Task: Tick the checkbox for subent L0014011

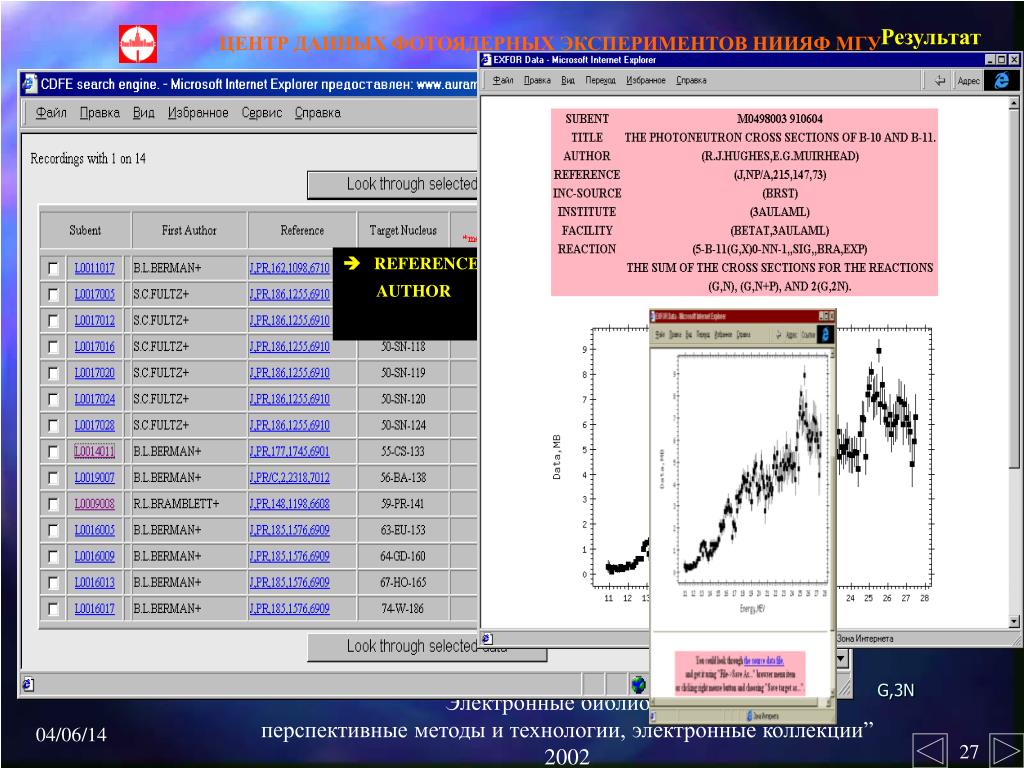Action: pyautogui.click(x=54, y=451)
